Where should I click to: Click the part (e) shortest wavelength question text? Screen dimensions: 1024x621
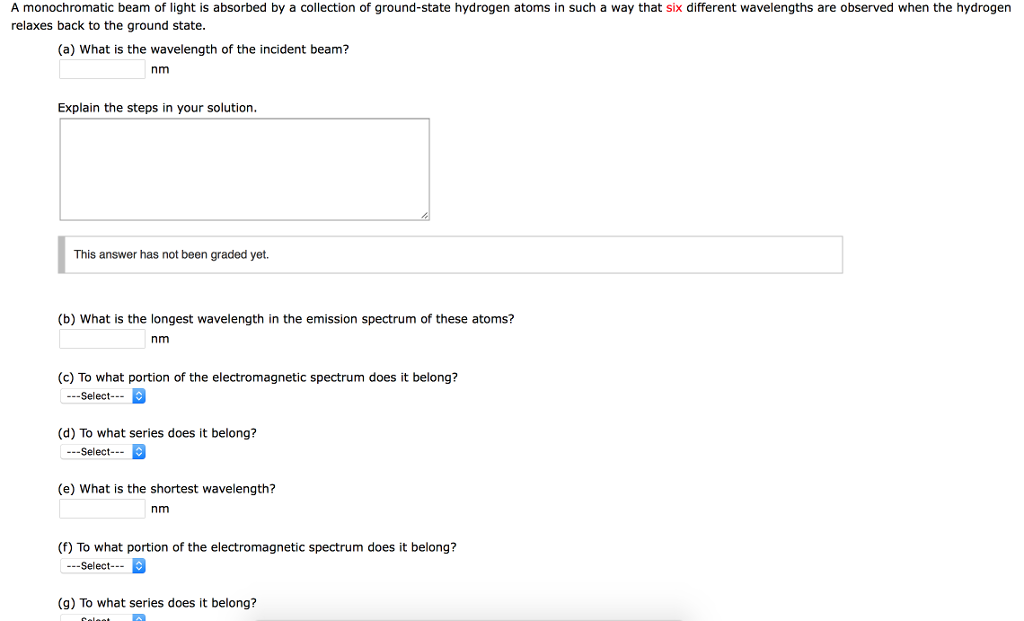point(166,489)
